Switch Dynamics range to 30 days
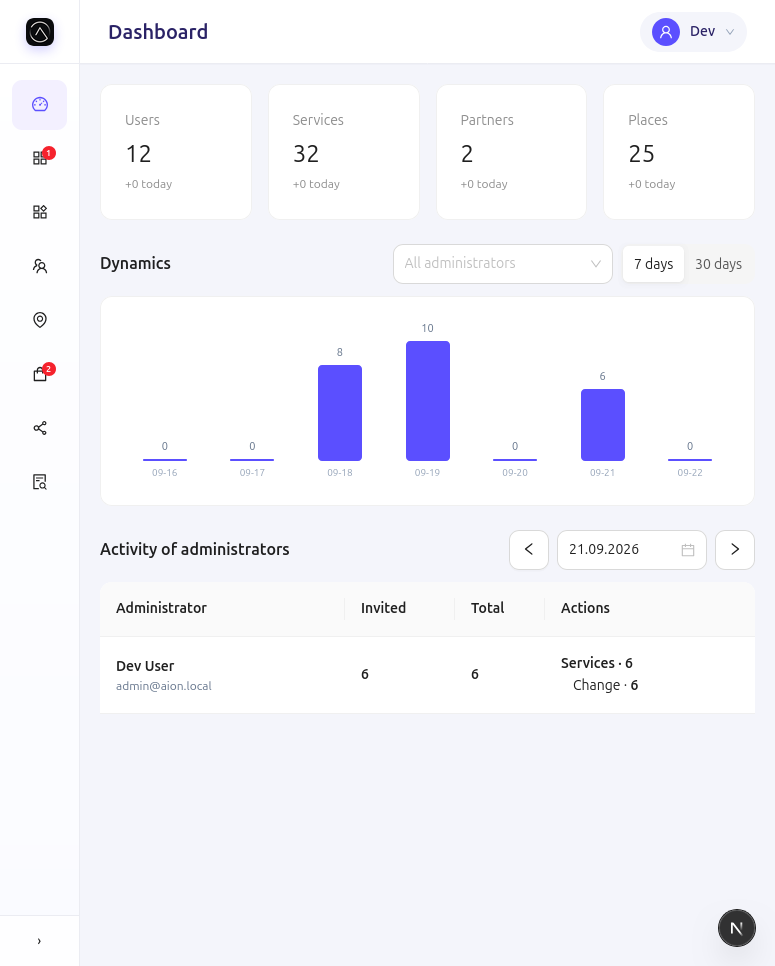Image resolution: width=775 pixels, height=966 pixels. coord(718,264)
